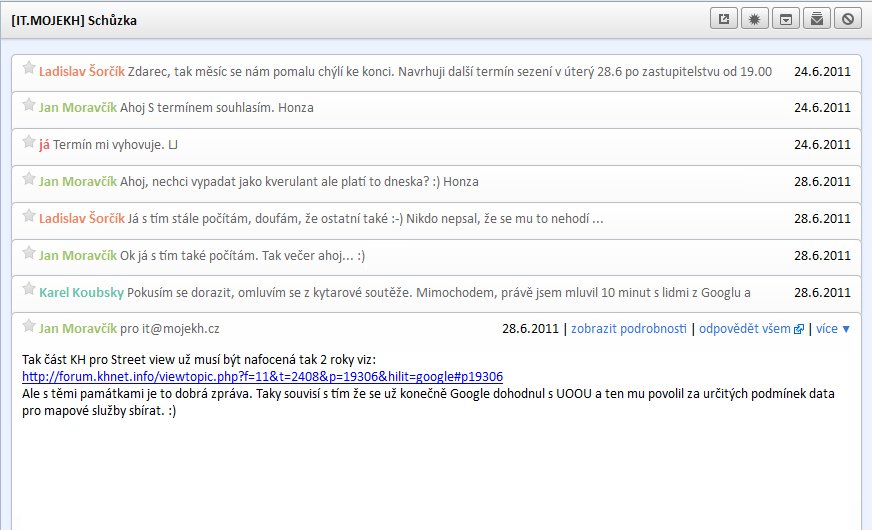Click the block (crossed circle) icon
Screen dimensions: 872x530
848,19
